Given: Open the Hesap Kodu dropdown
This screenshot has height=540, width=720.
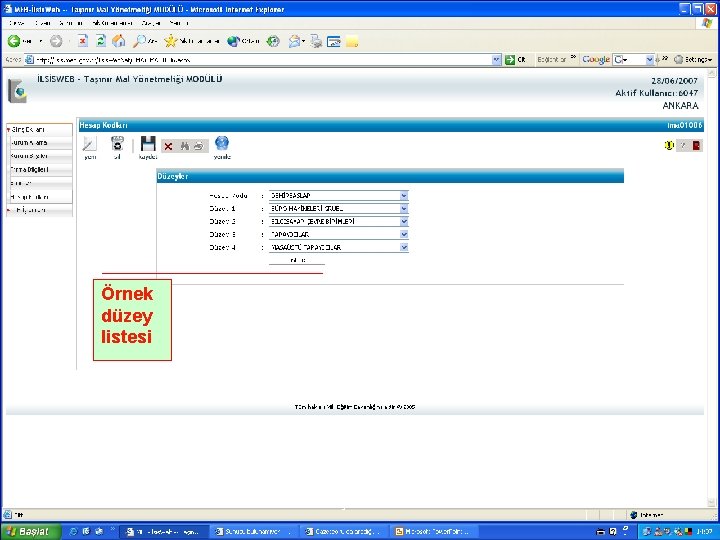Looking at the screenshot, I should pyautogui.click(x=404, y=196).
